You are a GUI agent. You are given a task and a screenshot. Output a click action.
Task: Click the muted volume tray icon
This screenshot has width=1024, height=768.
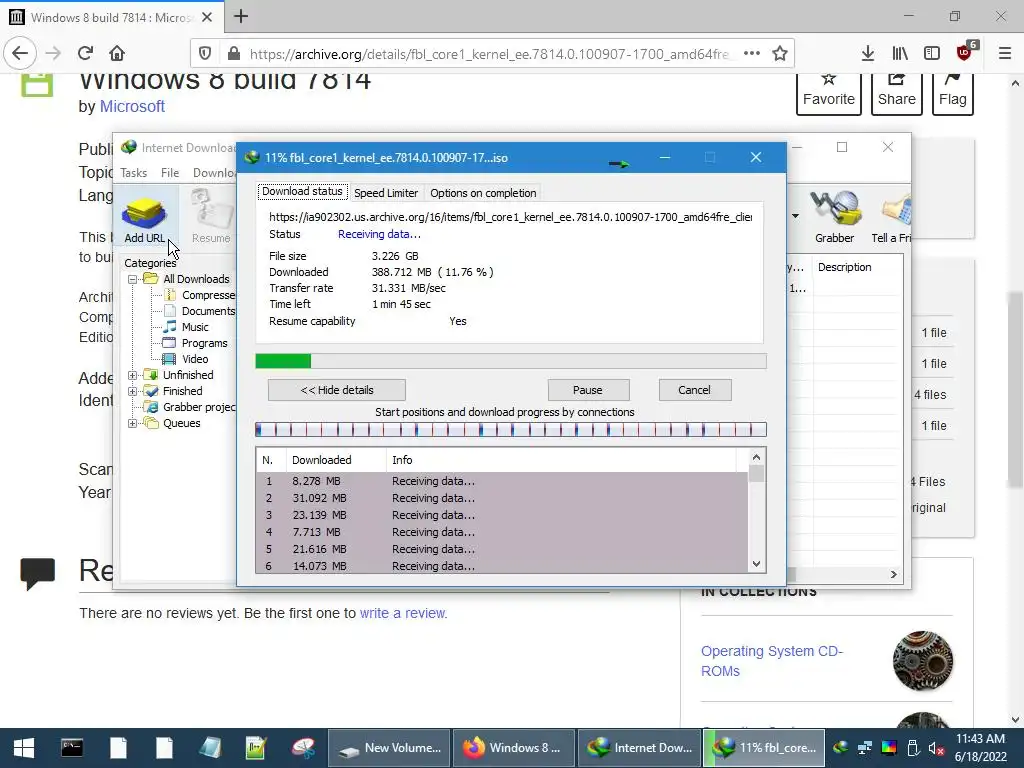936,748
